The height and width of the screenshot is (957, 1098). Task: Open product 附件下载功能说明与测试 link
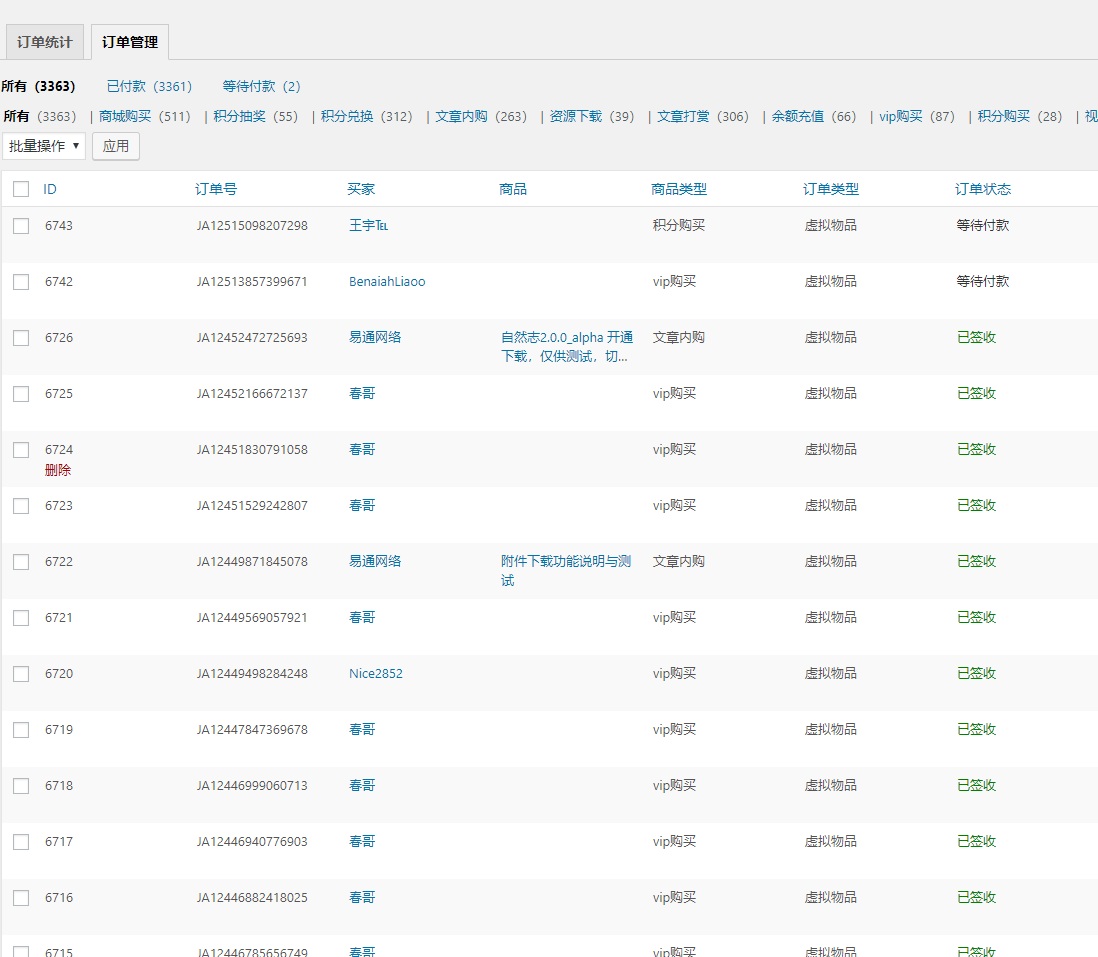pos(566,571)
